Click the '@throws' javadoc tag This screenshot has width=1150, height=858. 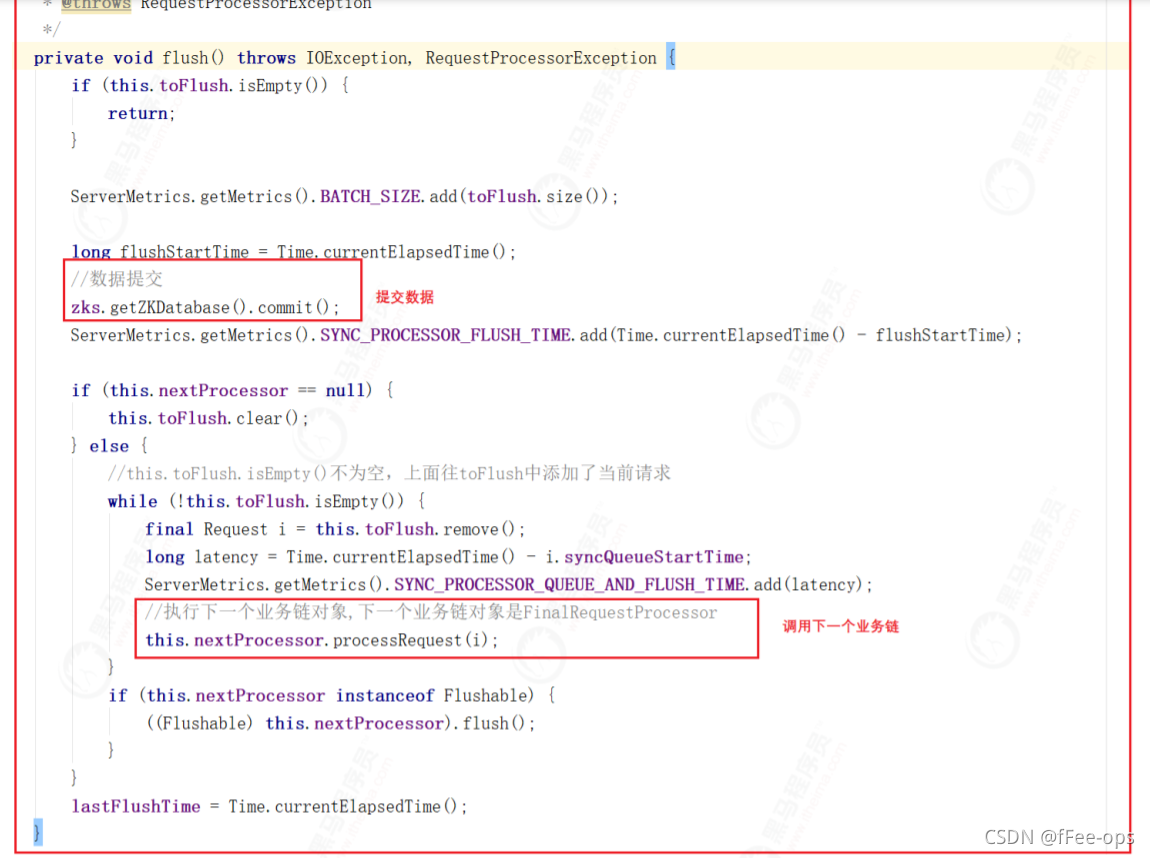[96, 4]
